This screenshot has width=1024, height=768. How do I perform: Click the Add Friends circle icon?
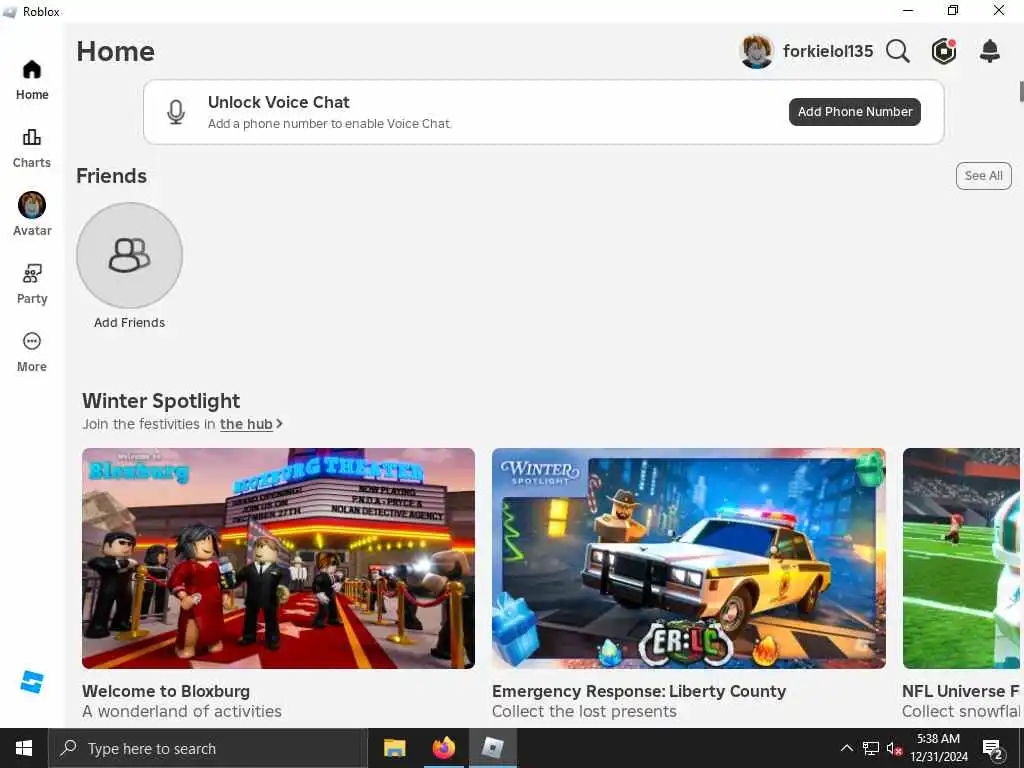pyautogui.click(x=129, y=255)
